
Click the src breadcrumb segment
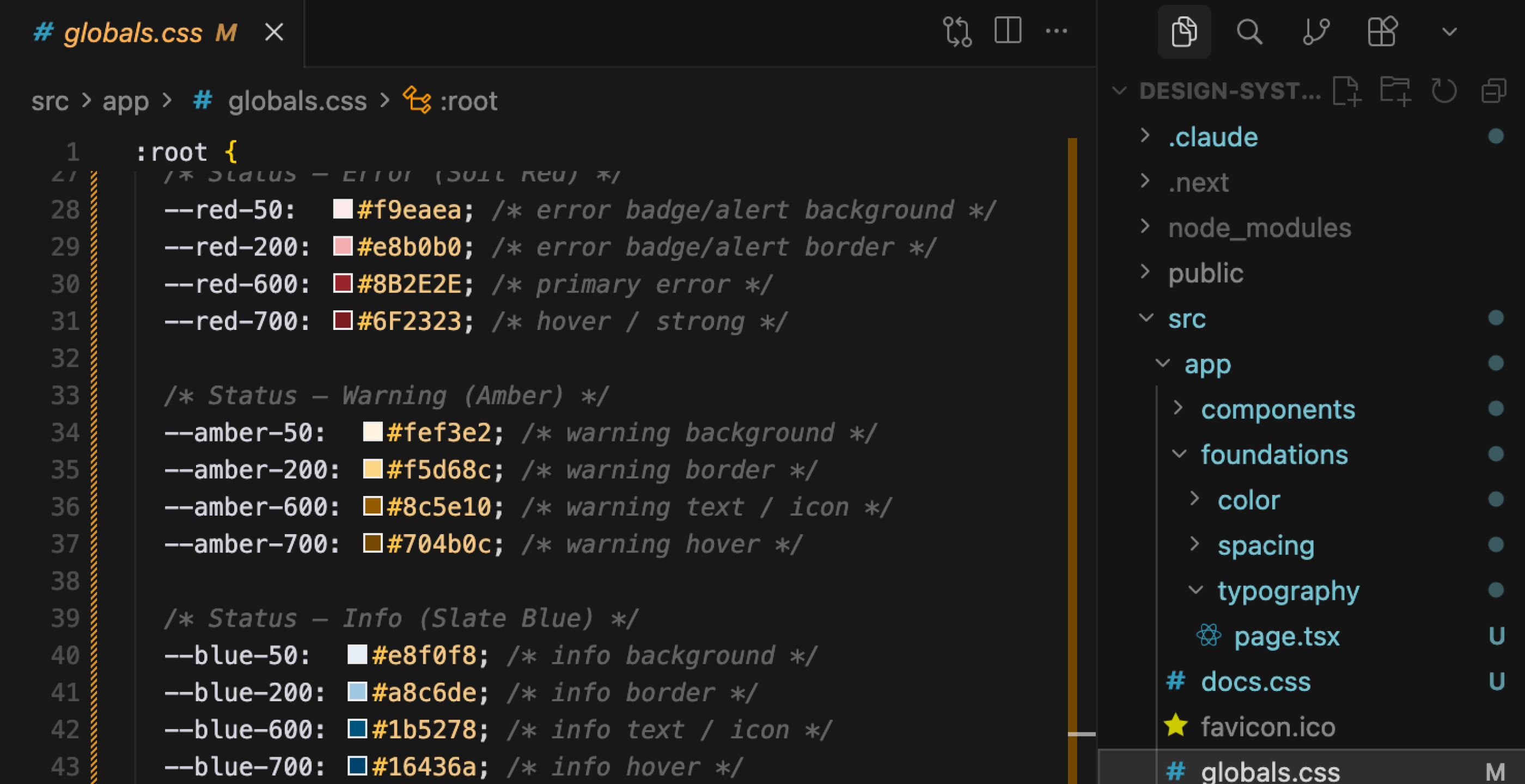[50, 101]
